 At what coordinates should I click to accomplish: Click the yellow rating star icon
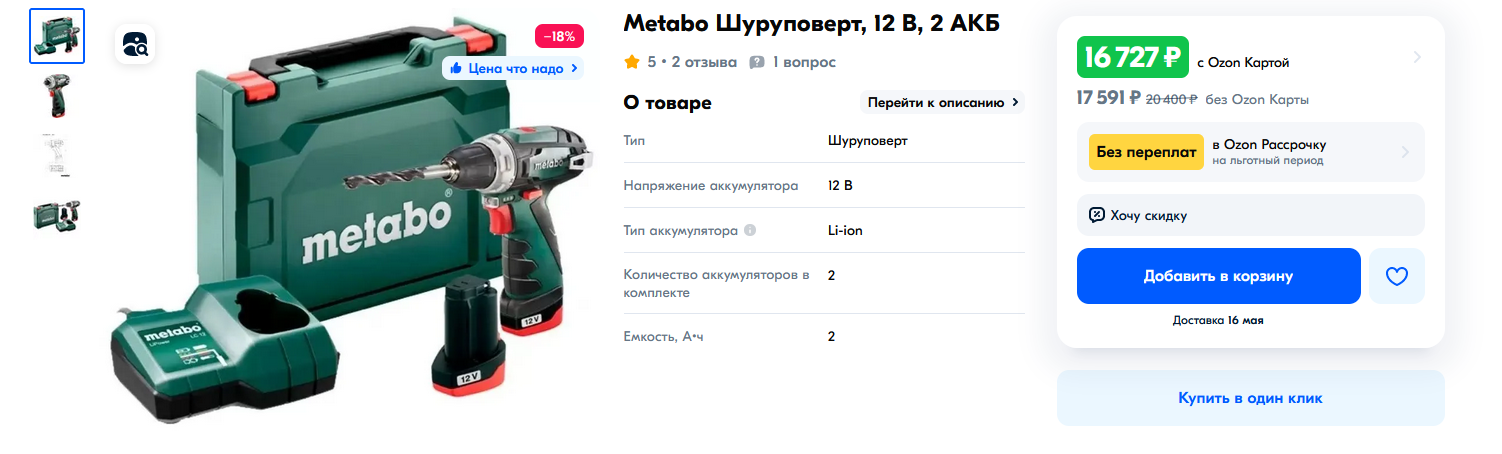[632, 62]
